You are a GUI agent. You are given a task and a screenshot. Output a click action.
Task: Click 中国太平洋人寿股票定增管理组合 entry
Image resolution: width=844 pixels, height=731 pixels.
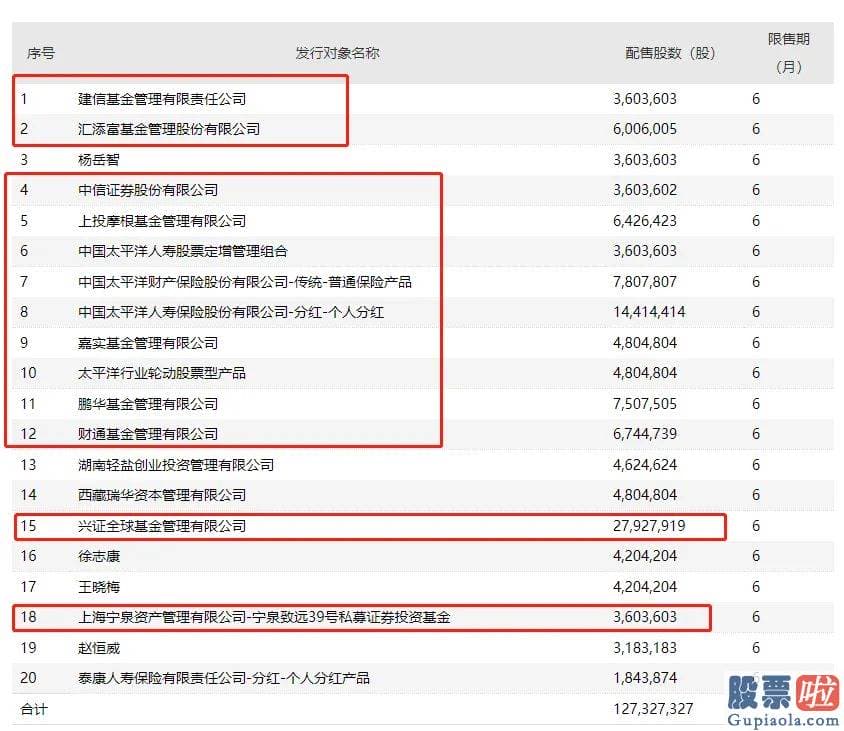183,251
